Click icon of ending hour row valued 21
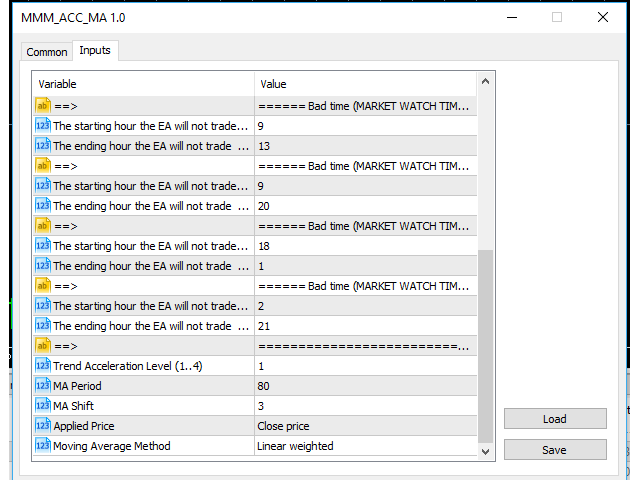This screenshot has width=640, height=480. pos(43,326)
